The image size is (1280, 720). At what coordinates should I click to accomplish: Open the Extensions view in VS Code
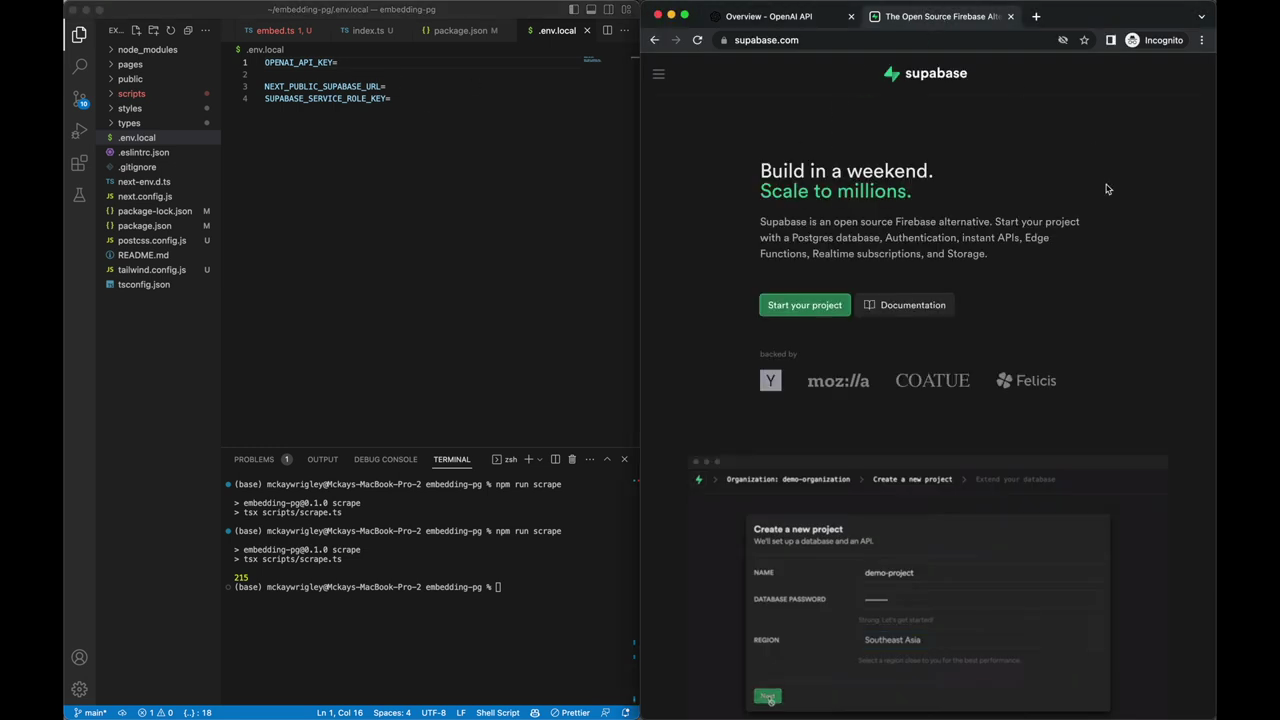pos(79,163)
